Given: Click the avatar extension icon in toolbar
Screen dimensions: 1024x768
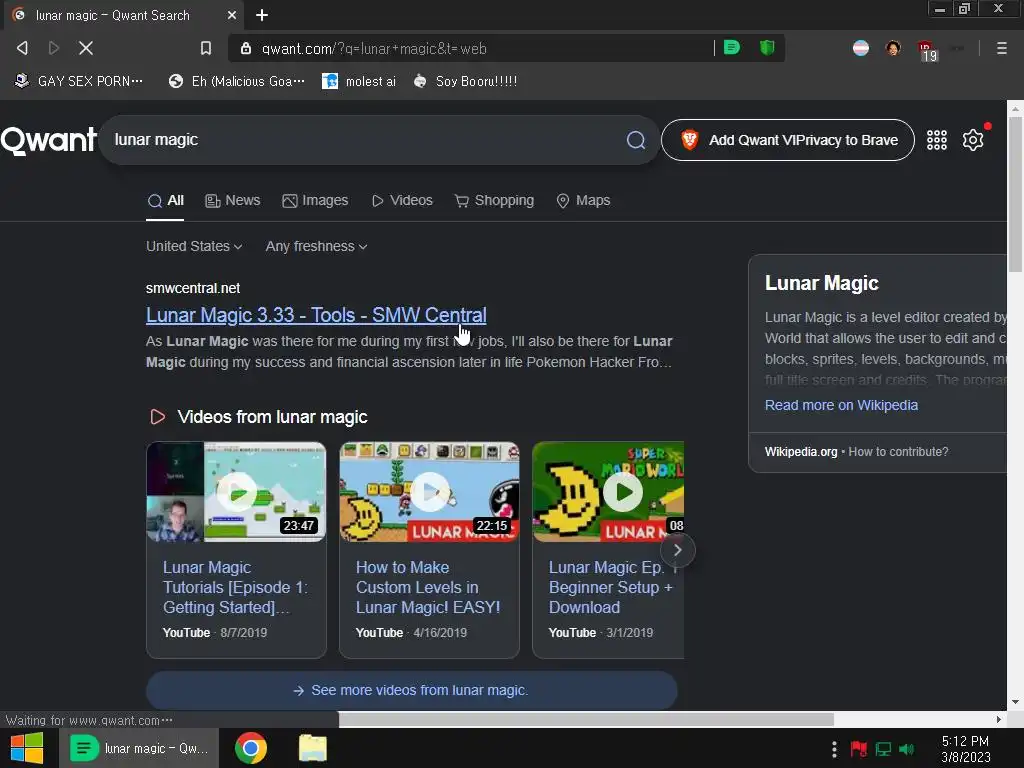Looking at the screenshot, I should pyautogui.click(x=893, y=48).
